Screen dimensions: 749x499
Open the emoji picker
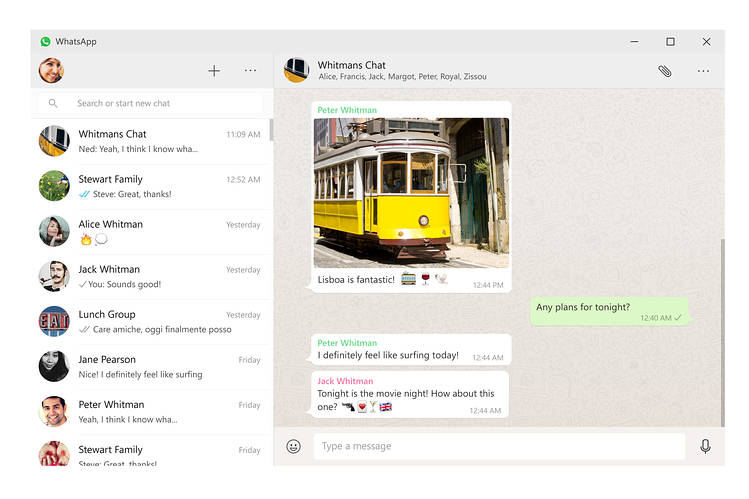[293, 446]
